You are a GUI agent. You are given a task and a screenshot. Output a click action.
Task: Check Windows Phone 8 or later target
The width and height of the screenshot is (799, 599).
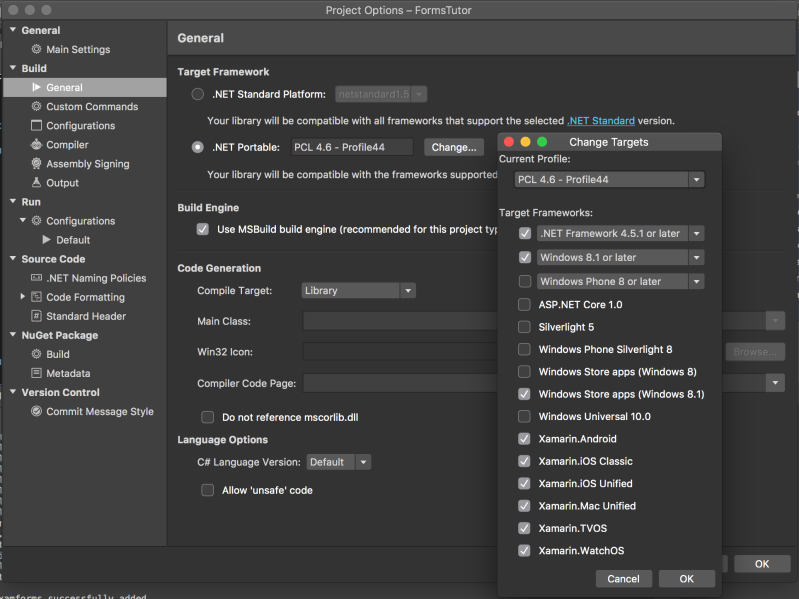[x=525, y=281]
